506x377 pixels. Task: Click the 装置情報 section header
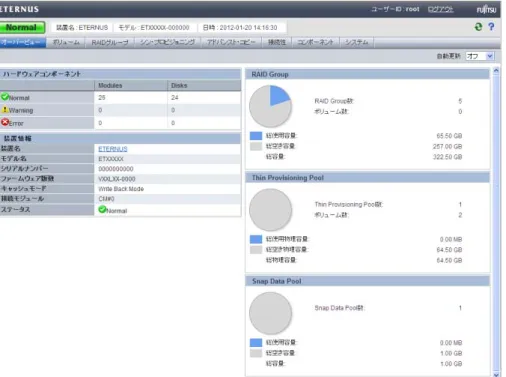click(120, 138)
